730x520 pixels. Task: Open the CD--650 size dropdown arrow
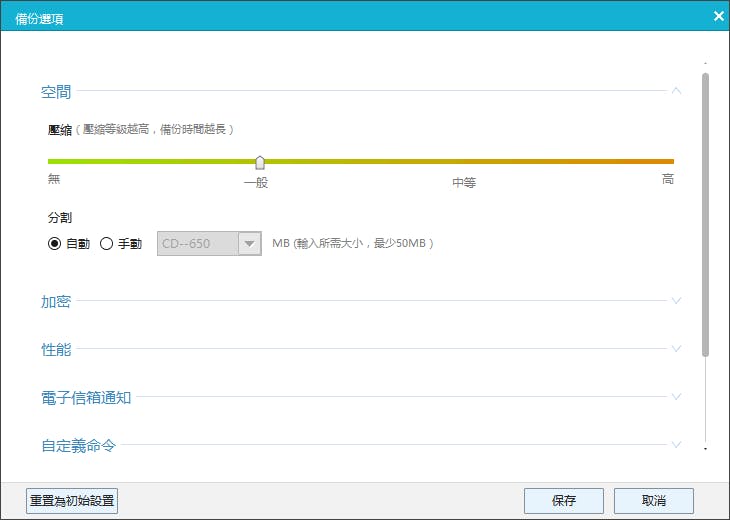point(250,243)
